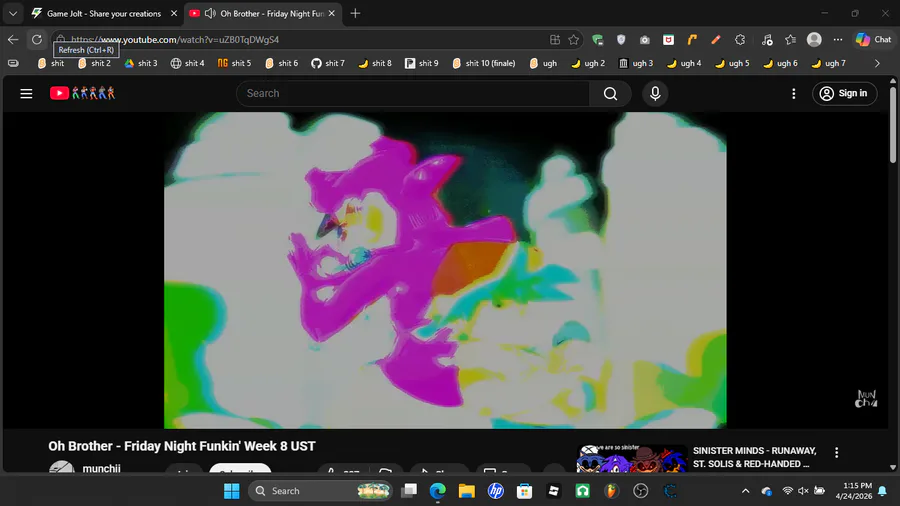
Task: Open browser profile avatar
Action: (x=814, y=40)
